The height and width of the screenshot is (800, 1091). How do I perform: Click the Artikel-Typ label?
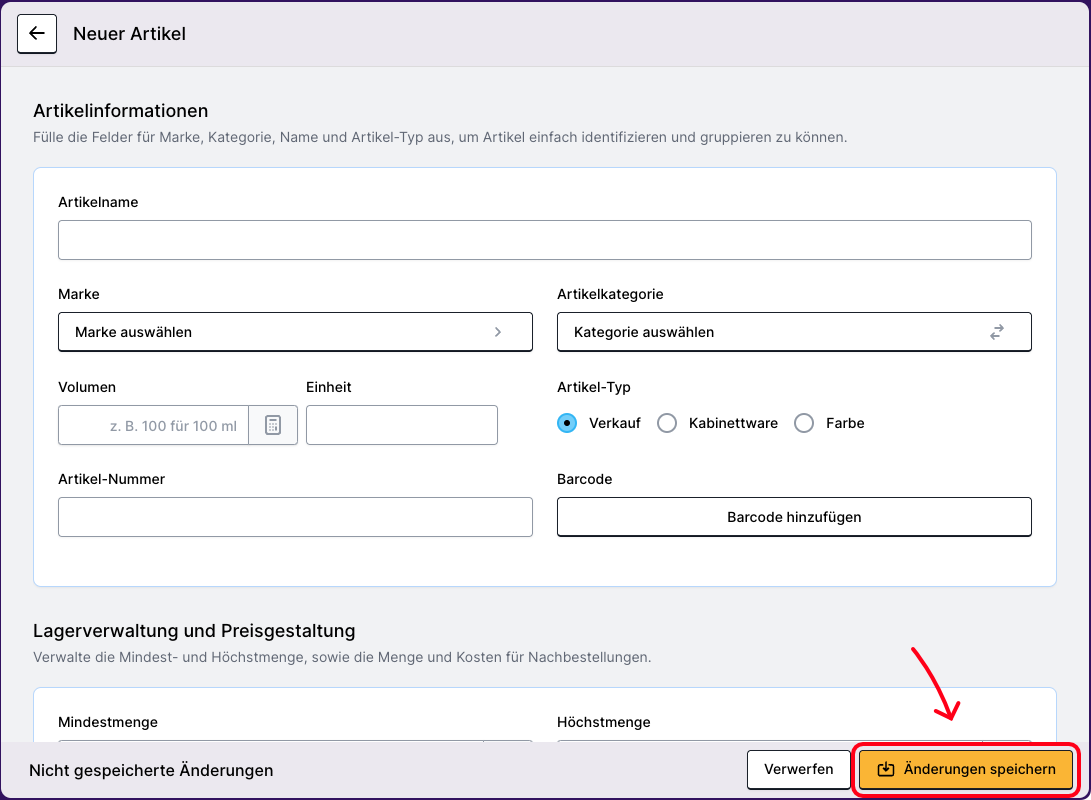594,387
